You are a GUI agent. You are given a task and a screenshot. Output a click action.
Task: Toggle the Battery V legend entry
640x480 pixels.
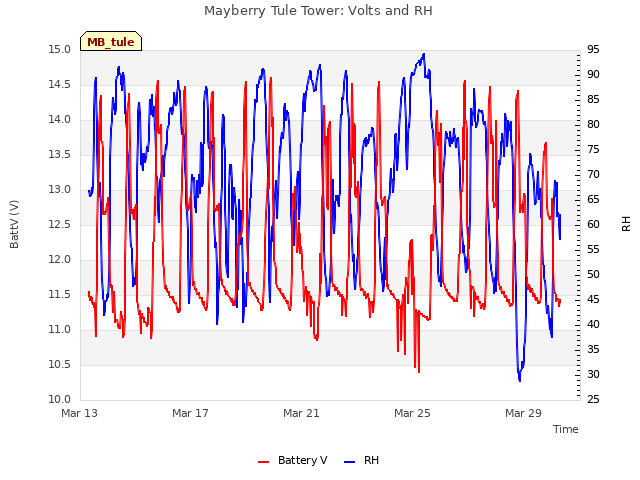[293, 460]
